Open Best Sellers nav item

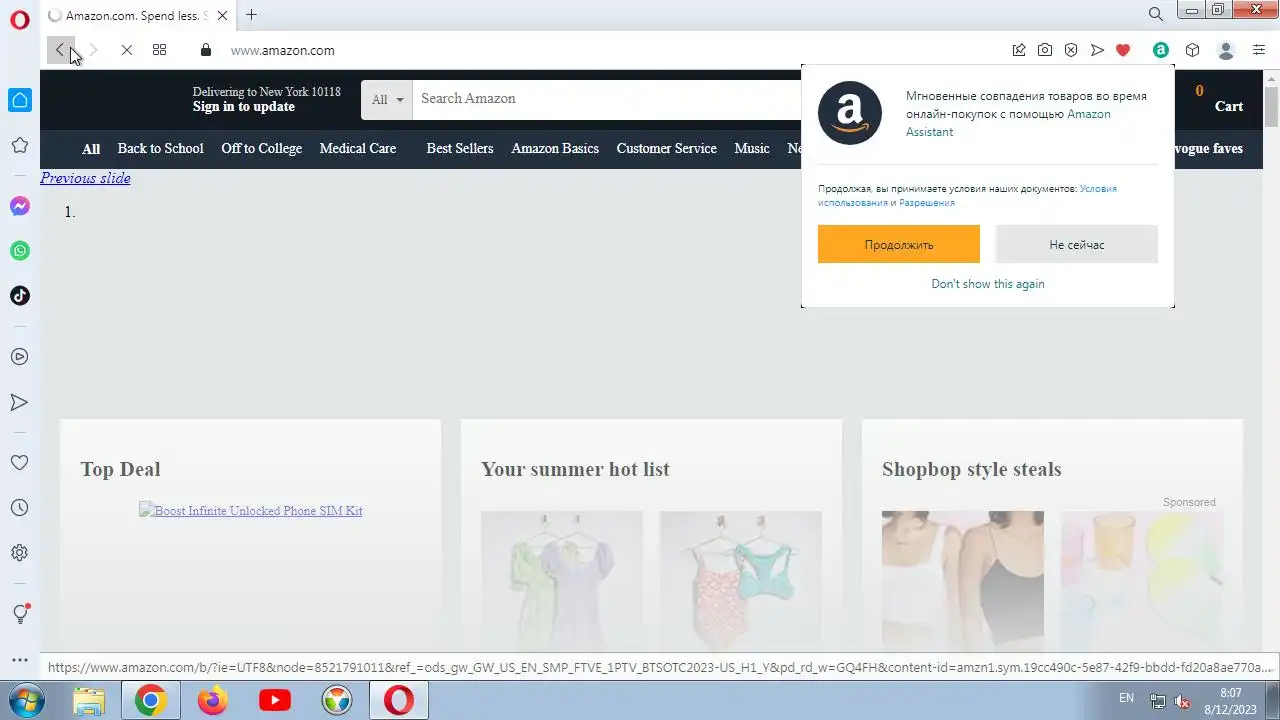coord(460,148)
